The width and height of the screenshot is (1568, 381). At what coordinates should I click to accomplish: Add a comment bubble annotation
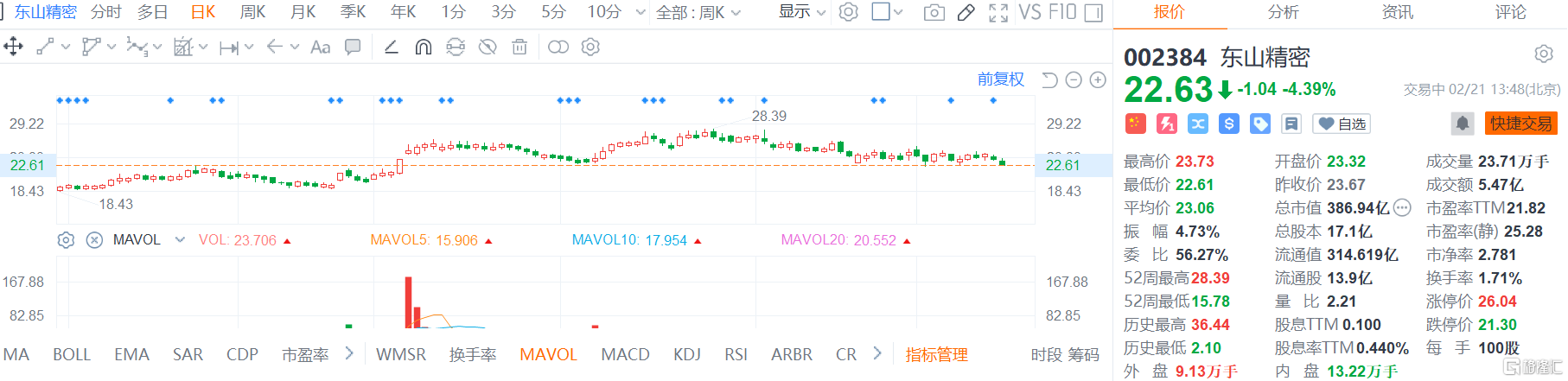(x=353, y=47)
